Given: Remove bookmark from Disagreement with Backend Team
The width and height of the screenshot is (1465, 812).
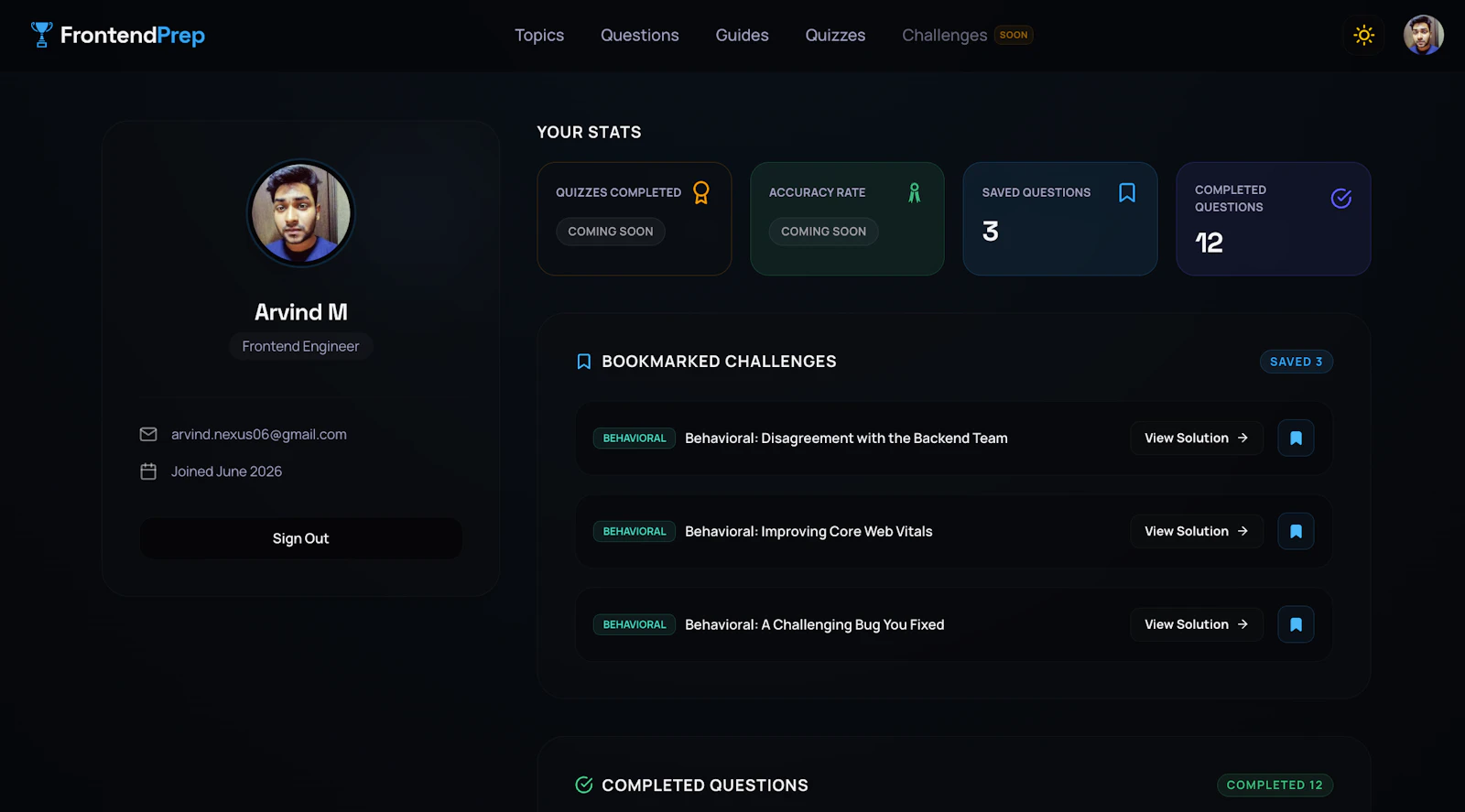Looking at the screenshot, I should (1296, 438).
